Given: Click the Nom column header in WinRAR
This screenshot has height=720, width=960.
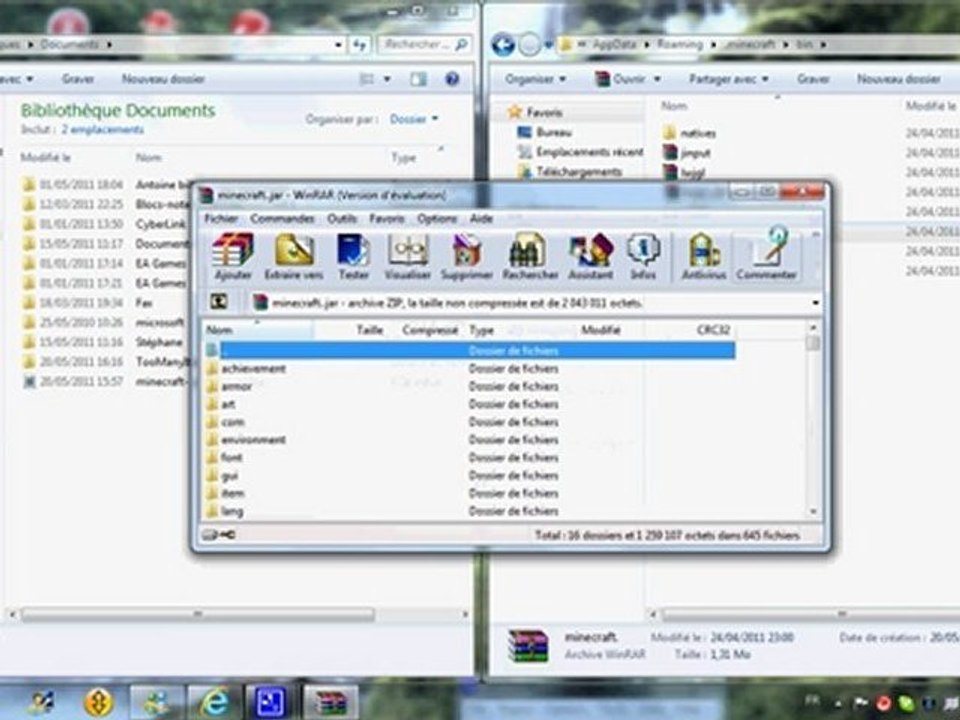Looking at the screenshot, I should click(x=258, y=330).
